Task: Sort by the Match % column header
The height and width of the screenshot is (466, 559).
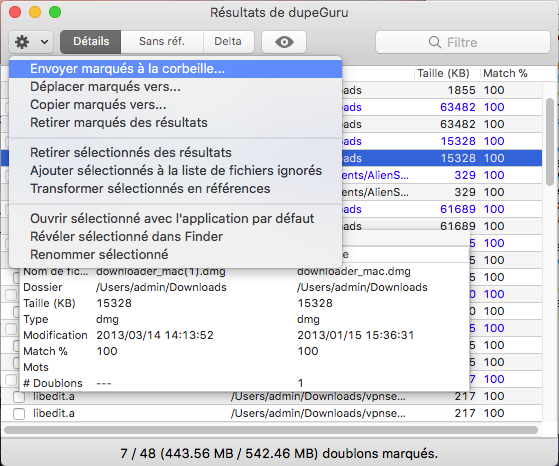Action: pos(505,73)
